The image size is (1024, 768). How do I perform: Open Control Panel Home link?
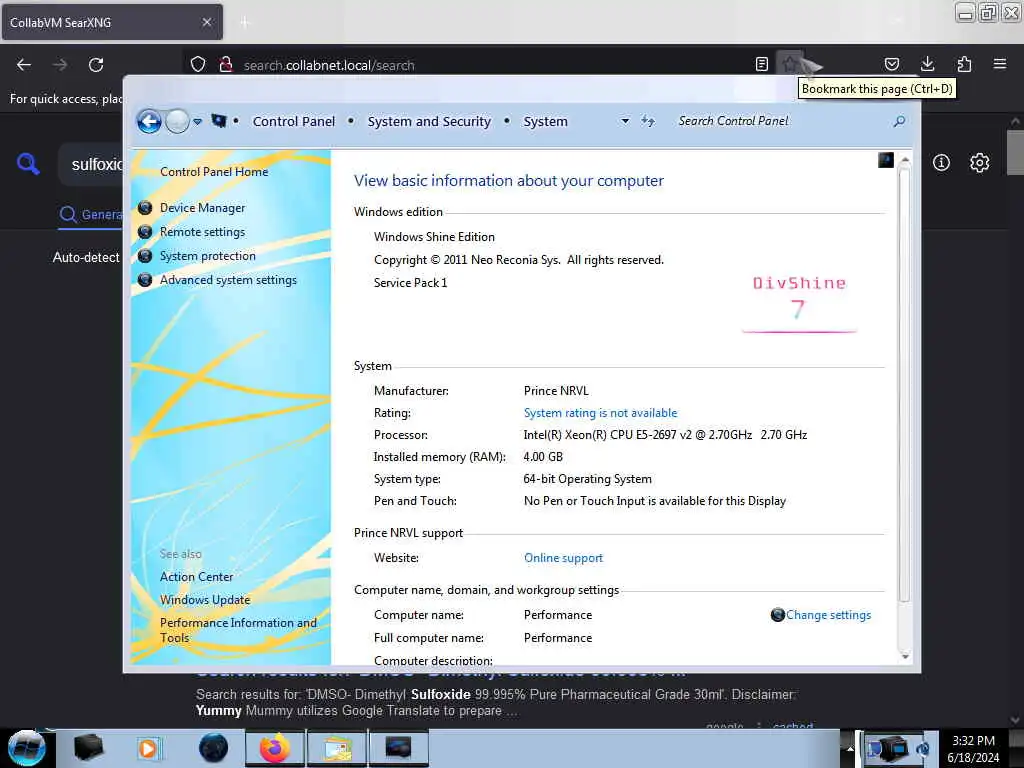coord(214,172)
